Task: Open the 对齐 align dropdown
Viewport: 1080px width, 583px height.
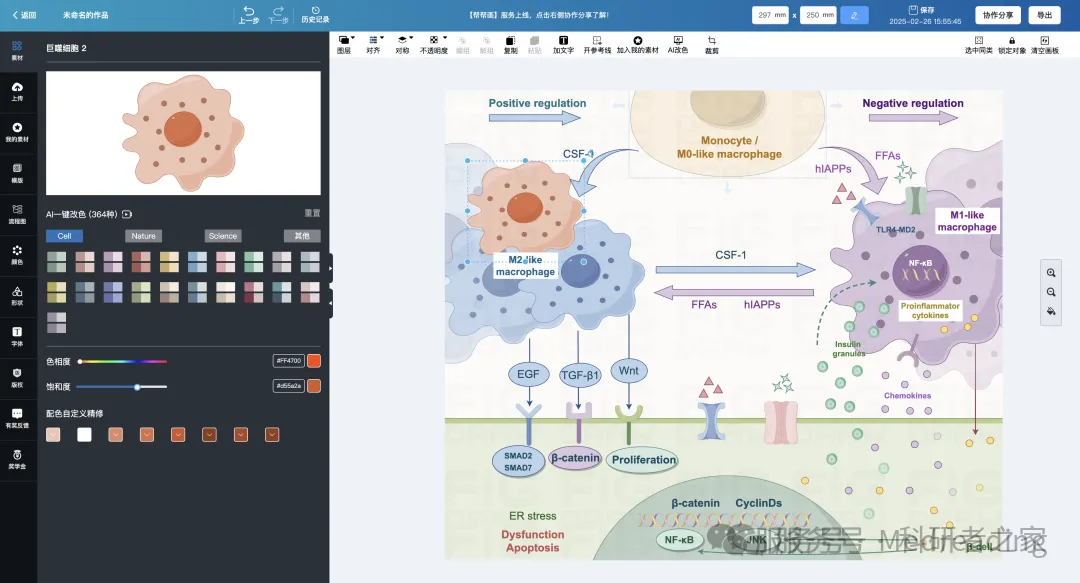Action: [x=374, y=45]
